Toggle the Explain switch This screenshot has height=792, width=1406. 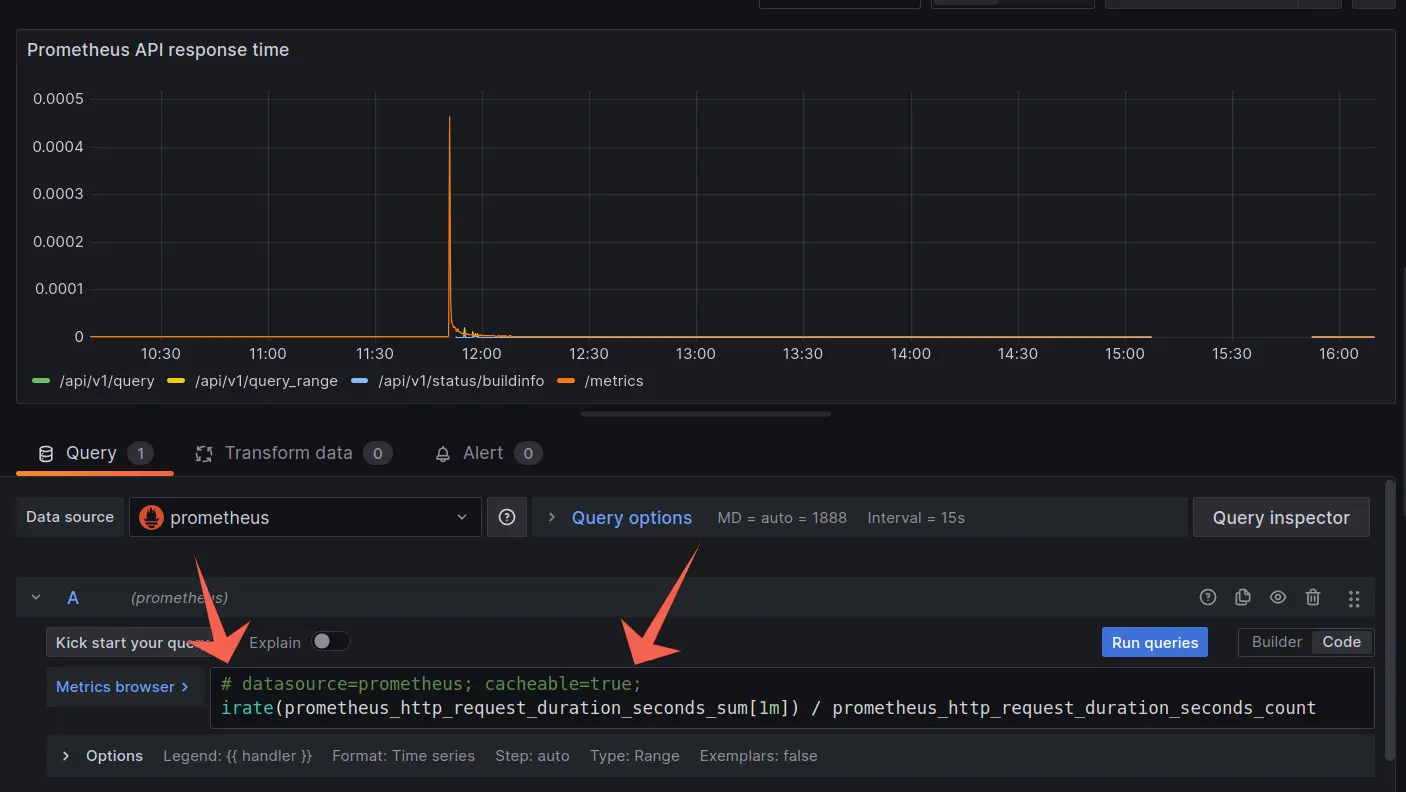pos(331,642)
